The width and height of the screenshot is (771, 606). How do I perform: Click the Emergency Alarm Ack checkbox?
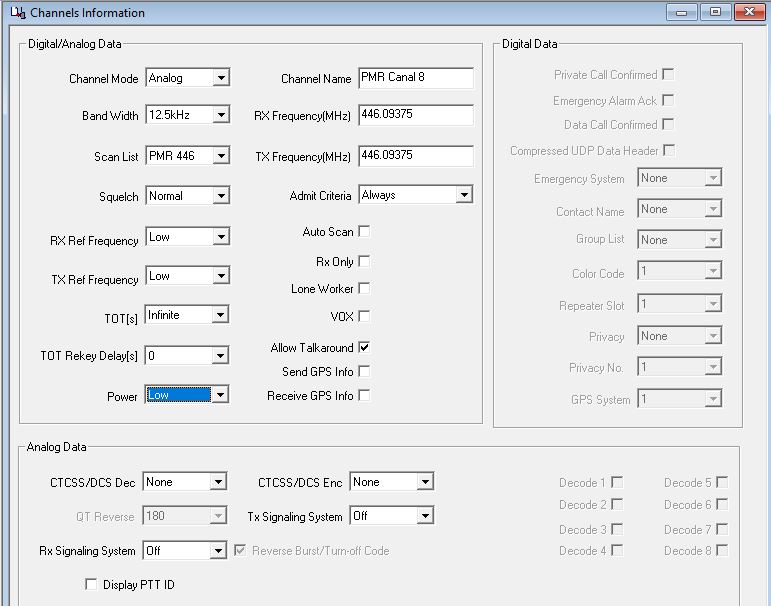668,100
